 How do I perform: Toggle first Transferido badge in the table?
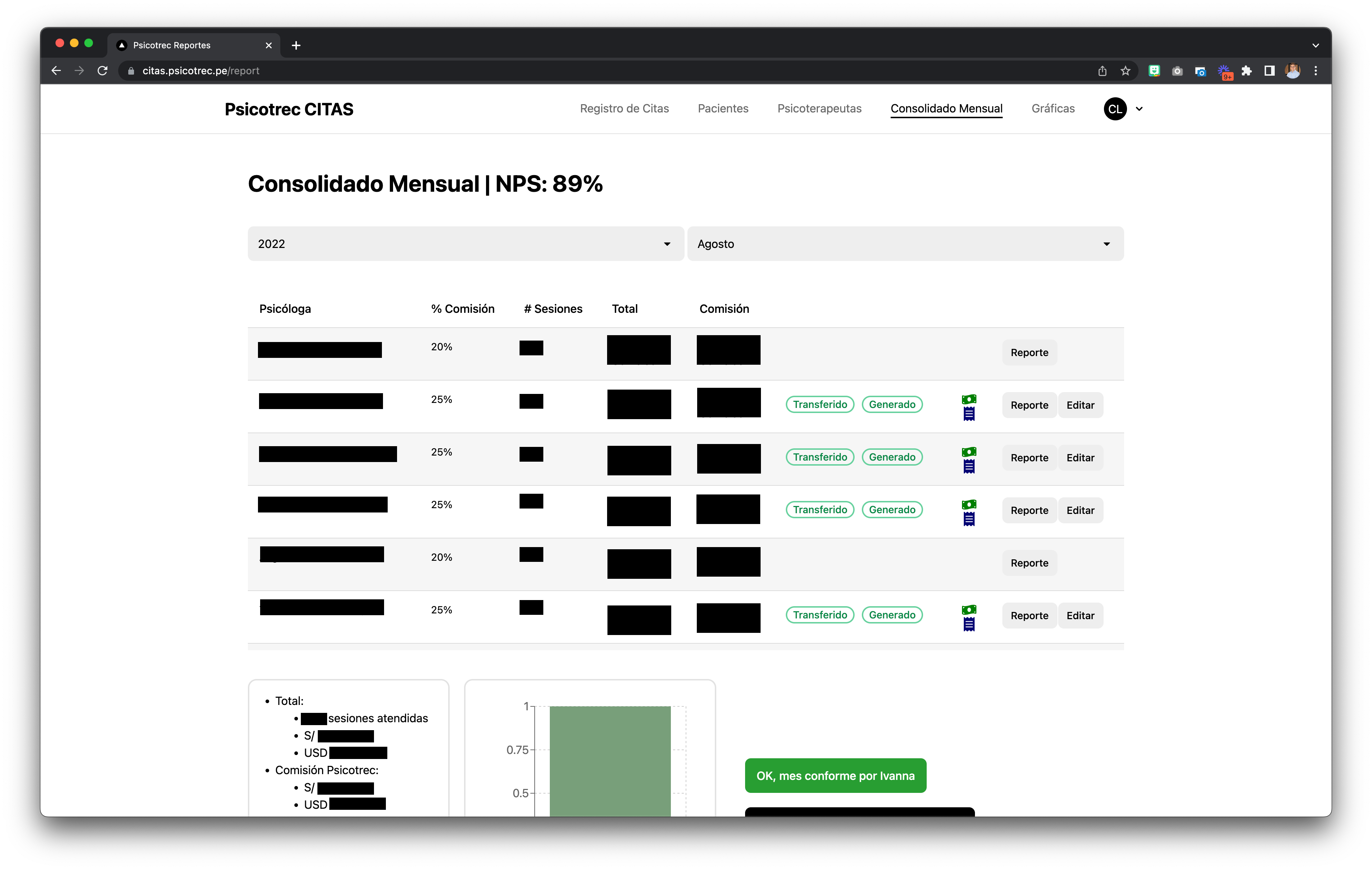(819, 404)
